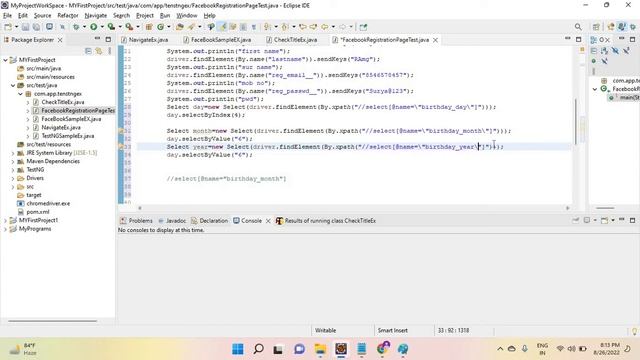Collapse all in Package Explorer
This screenshot has width=640, height=360.
(x=88, y=51)
